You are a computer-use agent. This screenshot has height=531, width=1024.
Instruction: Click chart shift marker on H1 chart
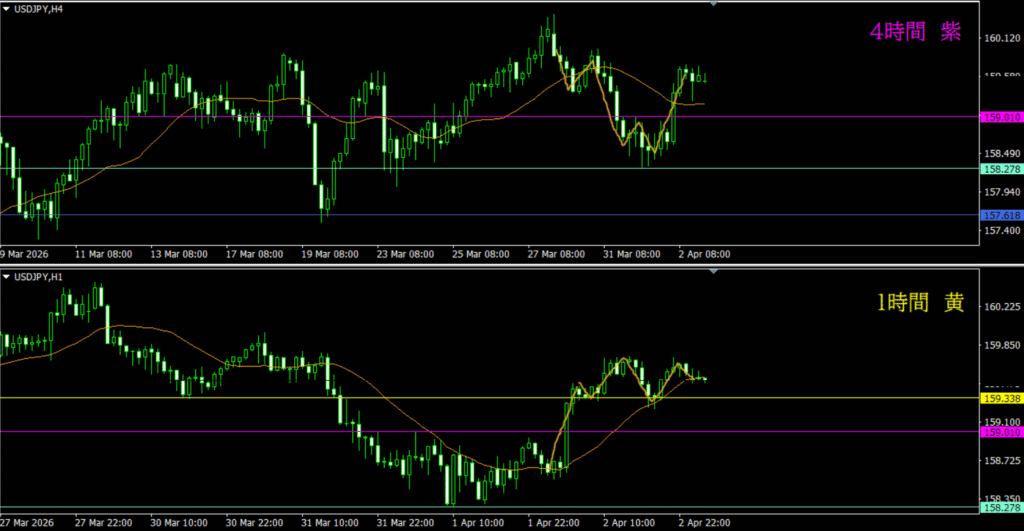[713, 273]
